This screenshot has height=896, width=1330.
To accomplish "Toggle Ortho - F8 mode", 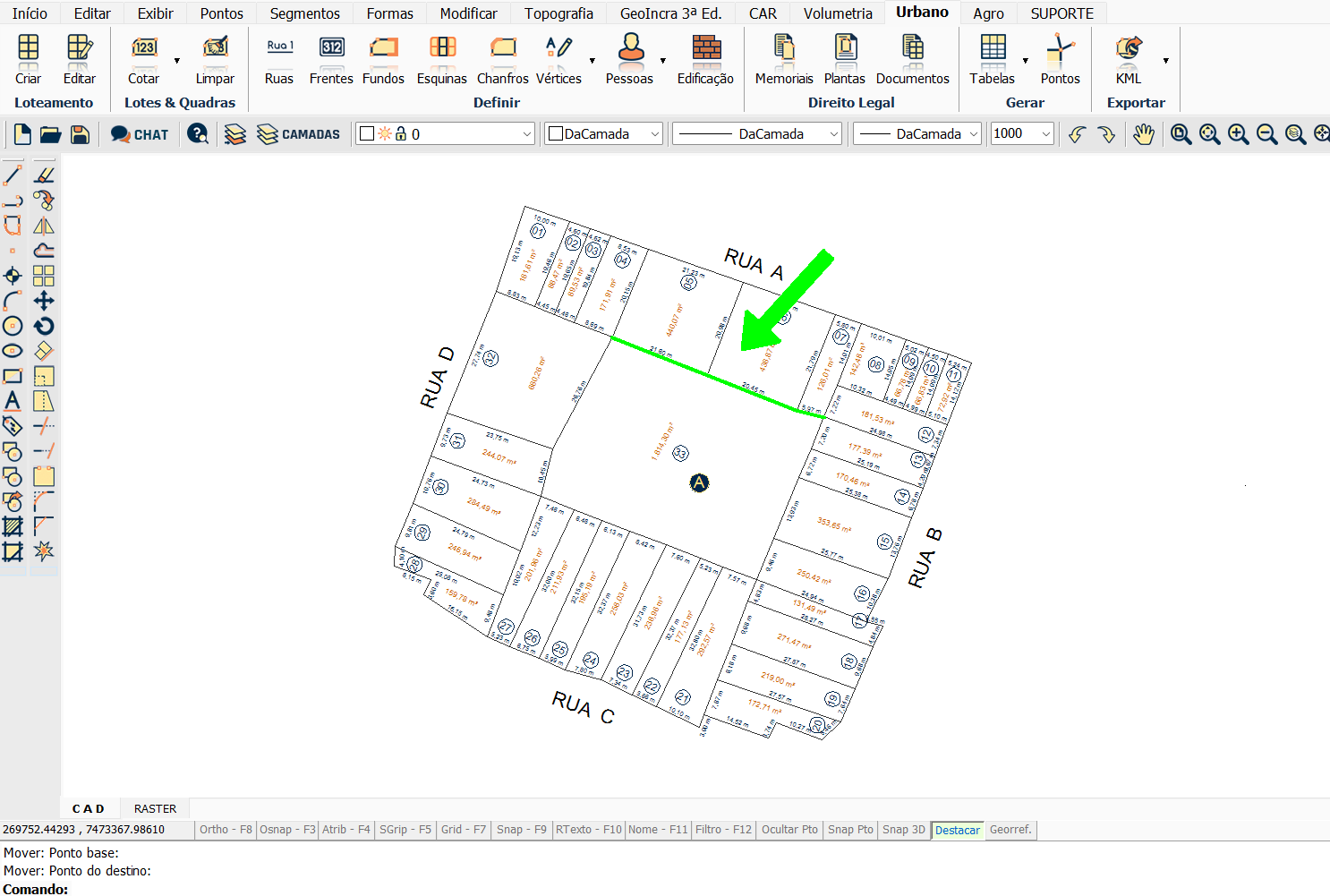I will point(226,830).
